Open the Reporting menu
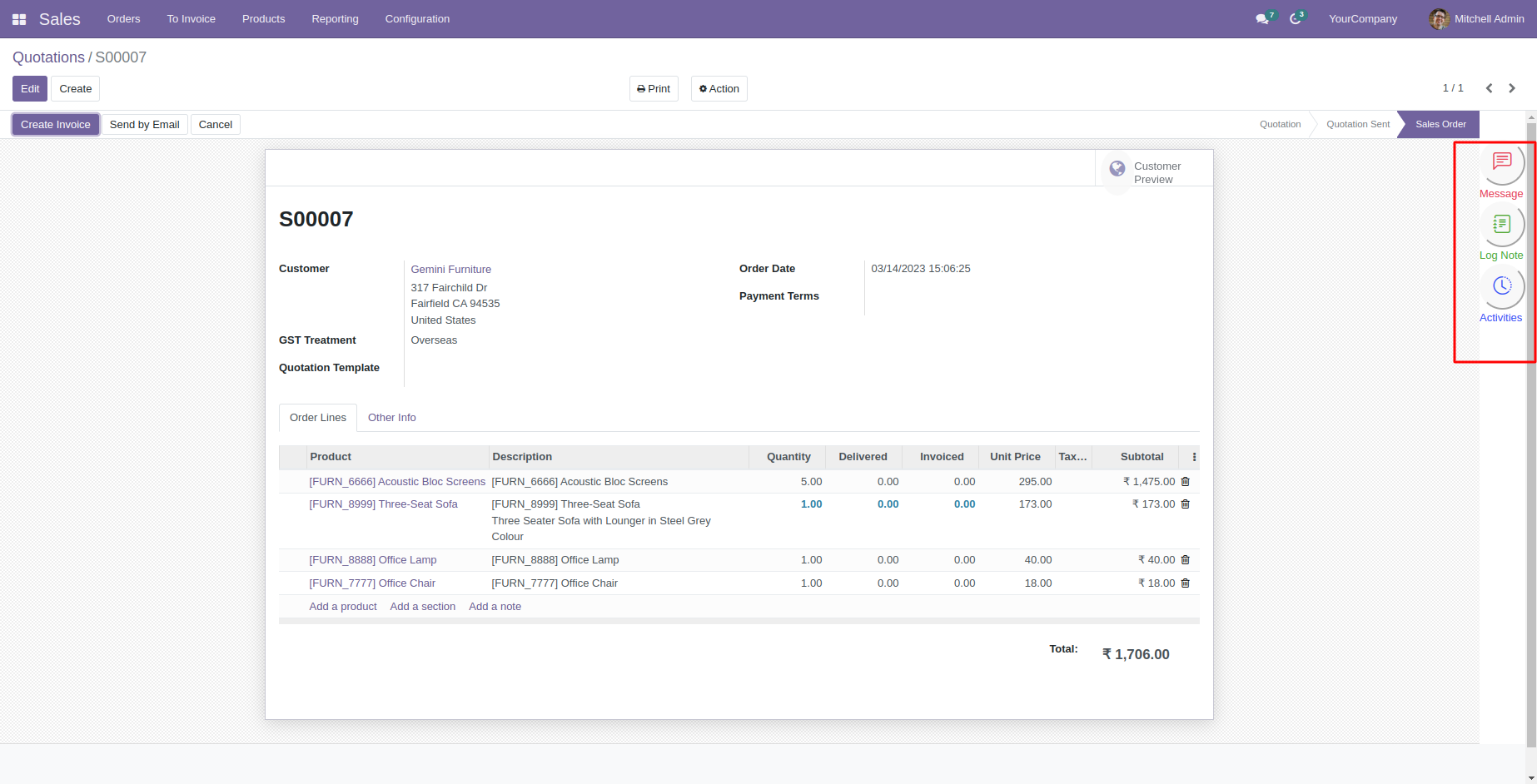 click(335, 19)
